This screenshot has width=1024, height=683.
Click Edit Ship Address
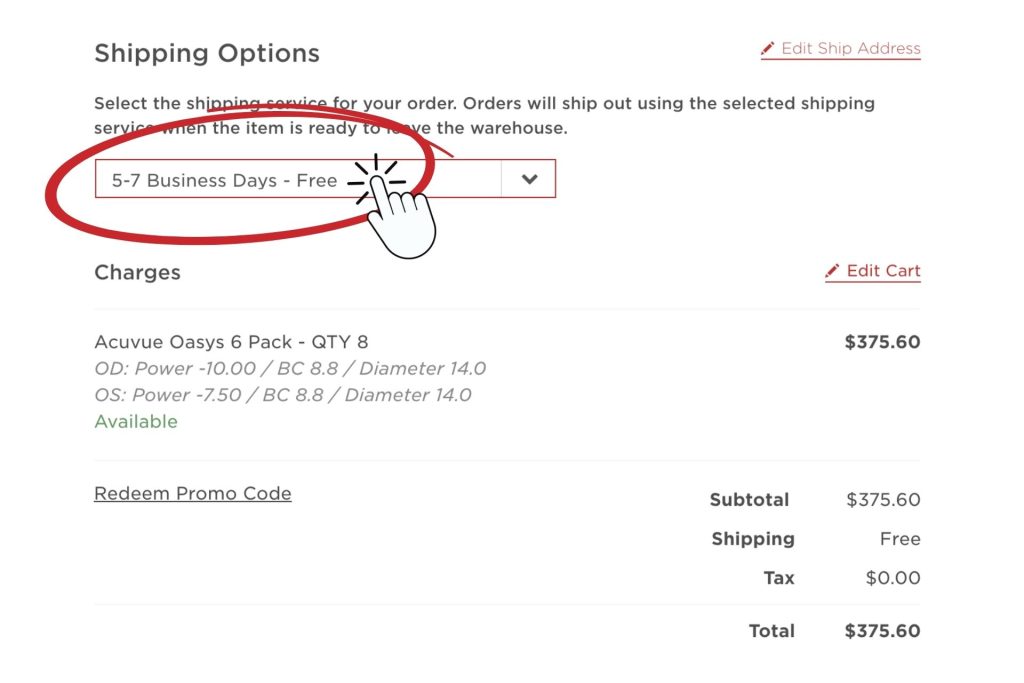pos(852,48)
